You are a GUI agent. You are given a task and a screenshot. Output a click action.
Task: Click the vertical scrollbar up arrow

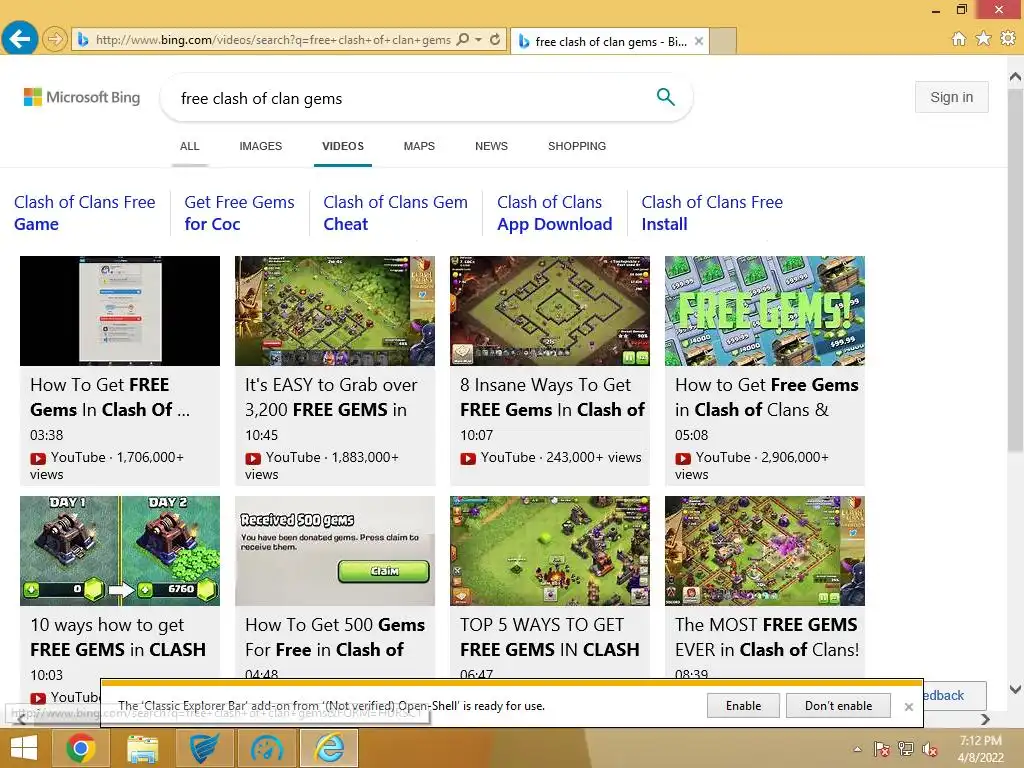(1016, 76)
